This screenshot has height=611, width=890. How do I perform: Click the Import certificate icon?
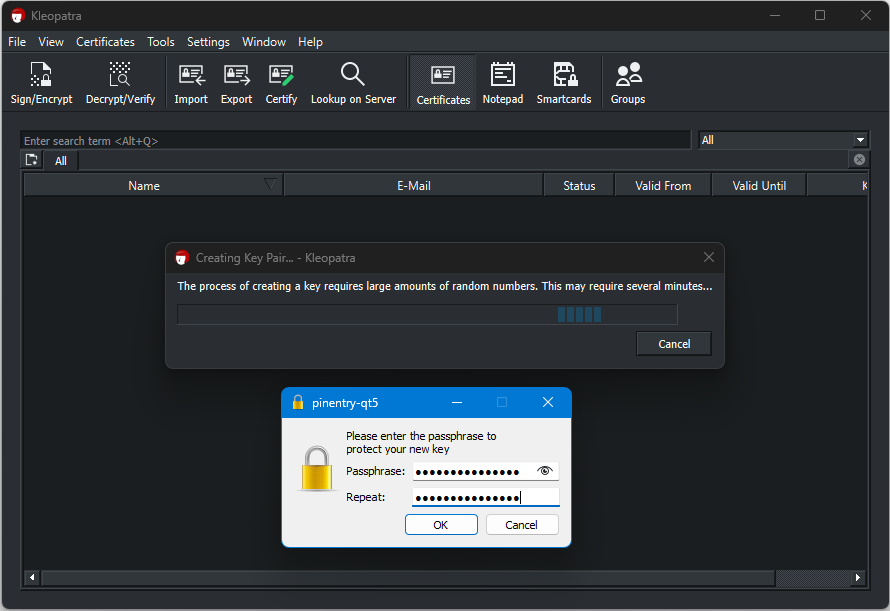point(191,83)
